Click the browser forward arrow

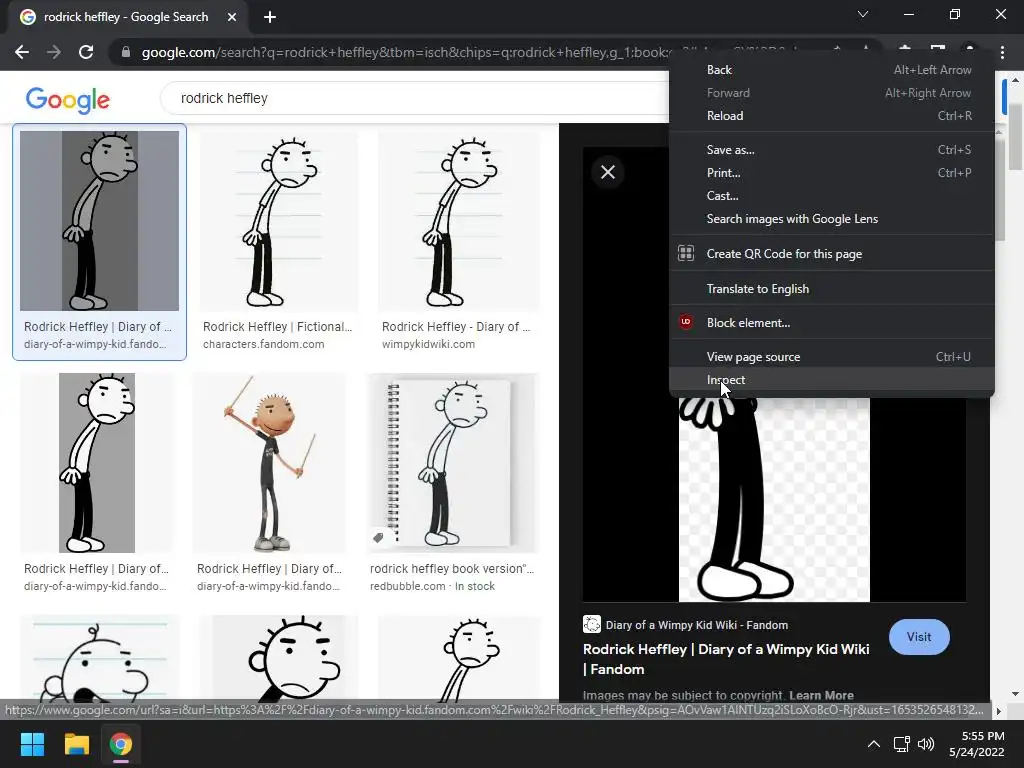tap(54, 52)
